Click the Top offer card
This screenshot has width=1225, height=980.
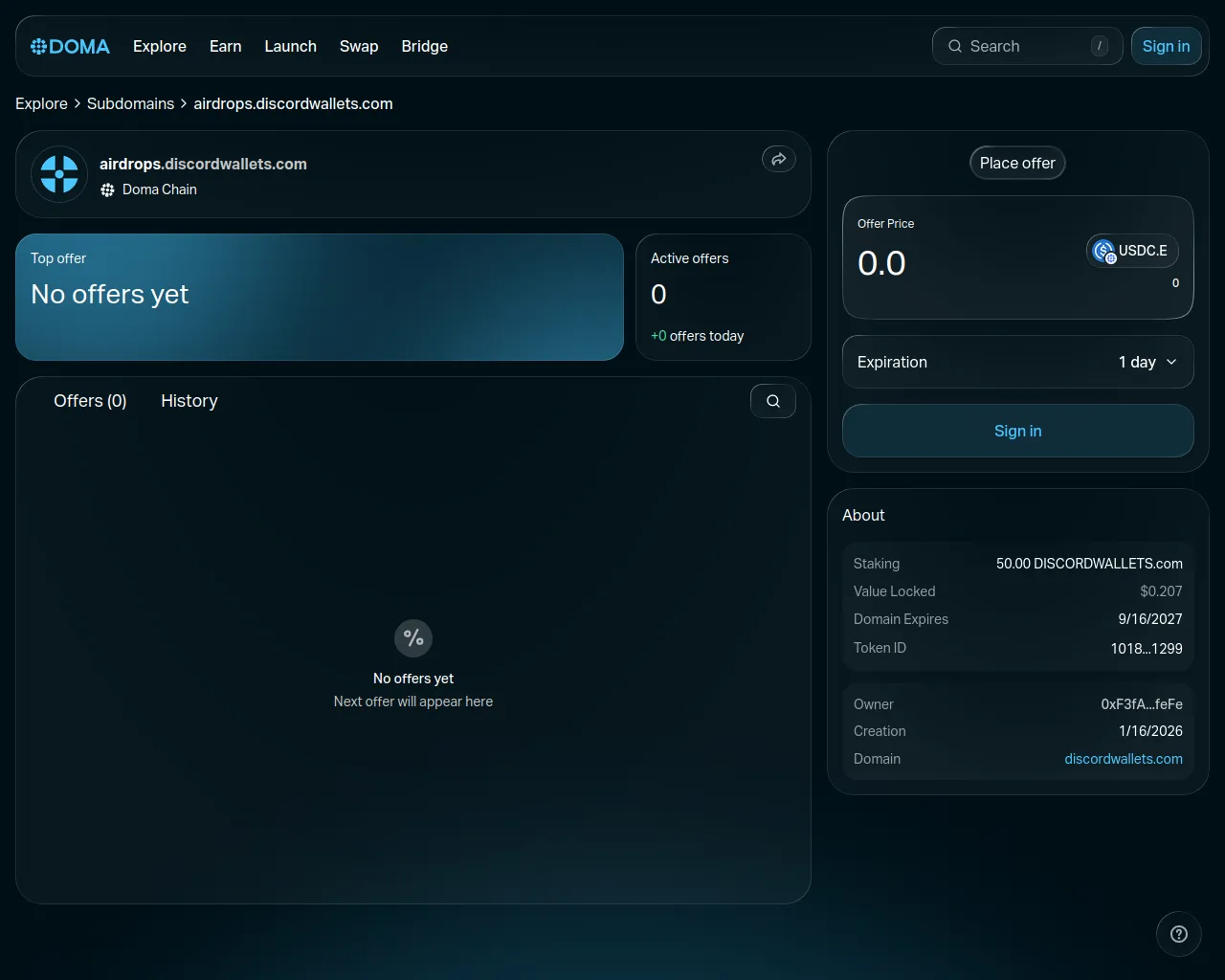coord(320,297)
